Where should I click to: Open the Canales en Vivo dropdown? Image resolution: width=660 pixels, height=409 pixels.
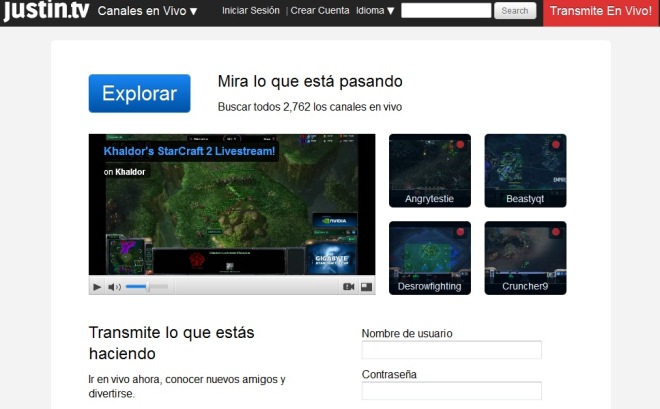pos(147,11)
